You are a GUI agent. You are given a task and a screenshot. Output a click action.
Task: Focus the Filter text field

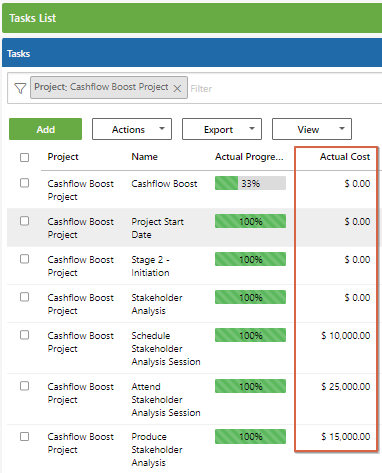click(x=285, y=89)
